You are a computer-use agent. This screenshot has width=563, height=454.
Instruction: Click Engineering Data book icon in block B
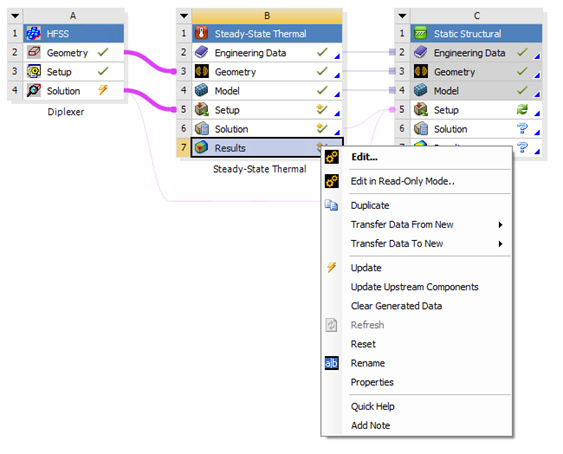(201, 52)
